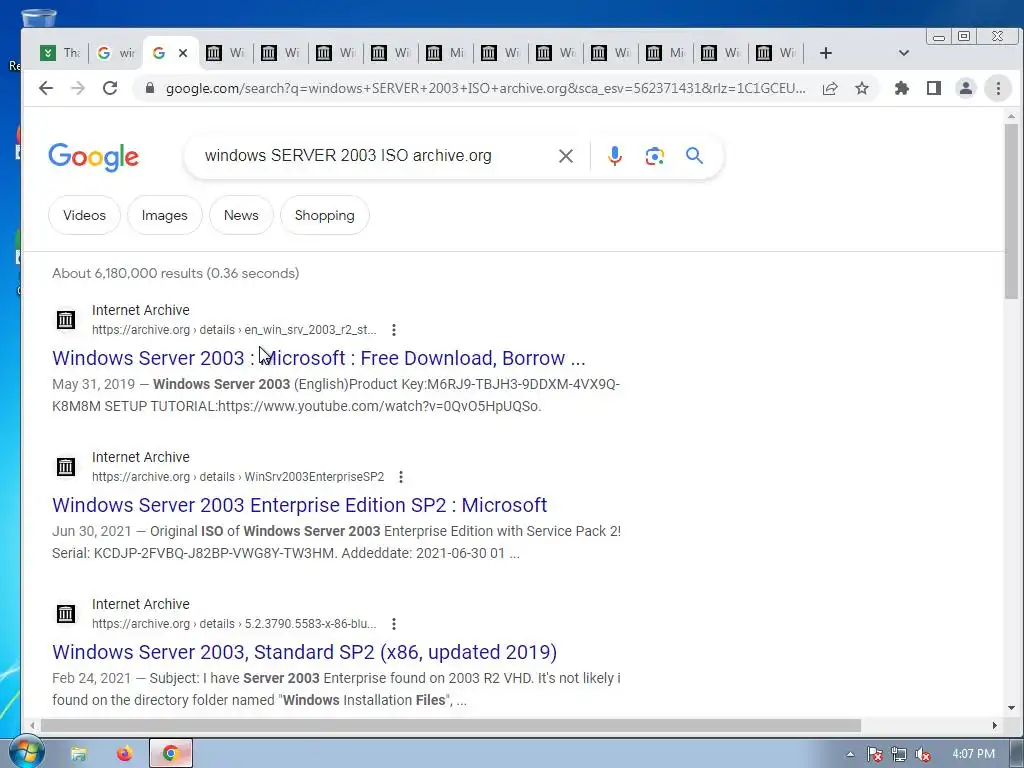Open the network status tray icon
1024x768 pixels.
899,754
